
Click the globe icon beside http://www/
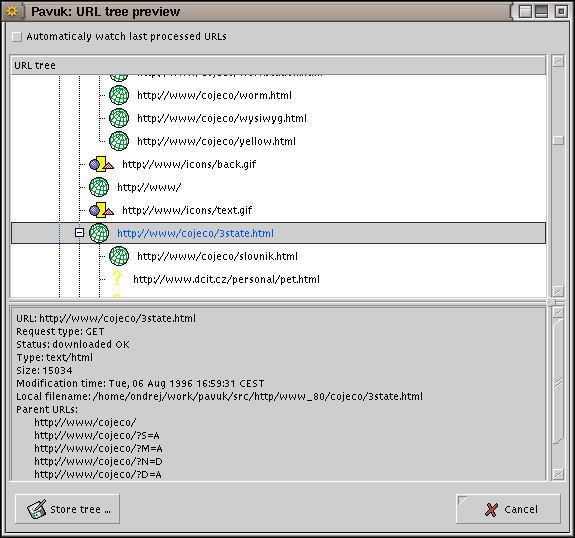click(99, 187)
